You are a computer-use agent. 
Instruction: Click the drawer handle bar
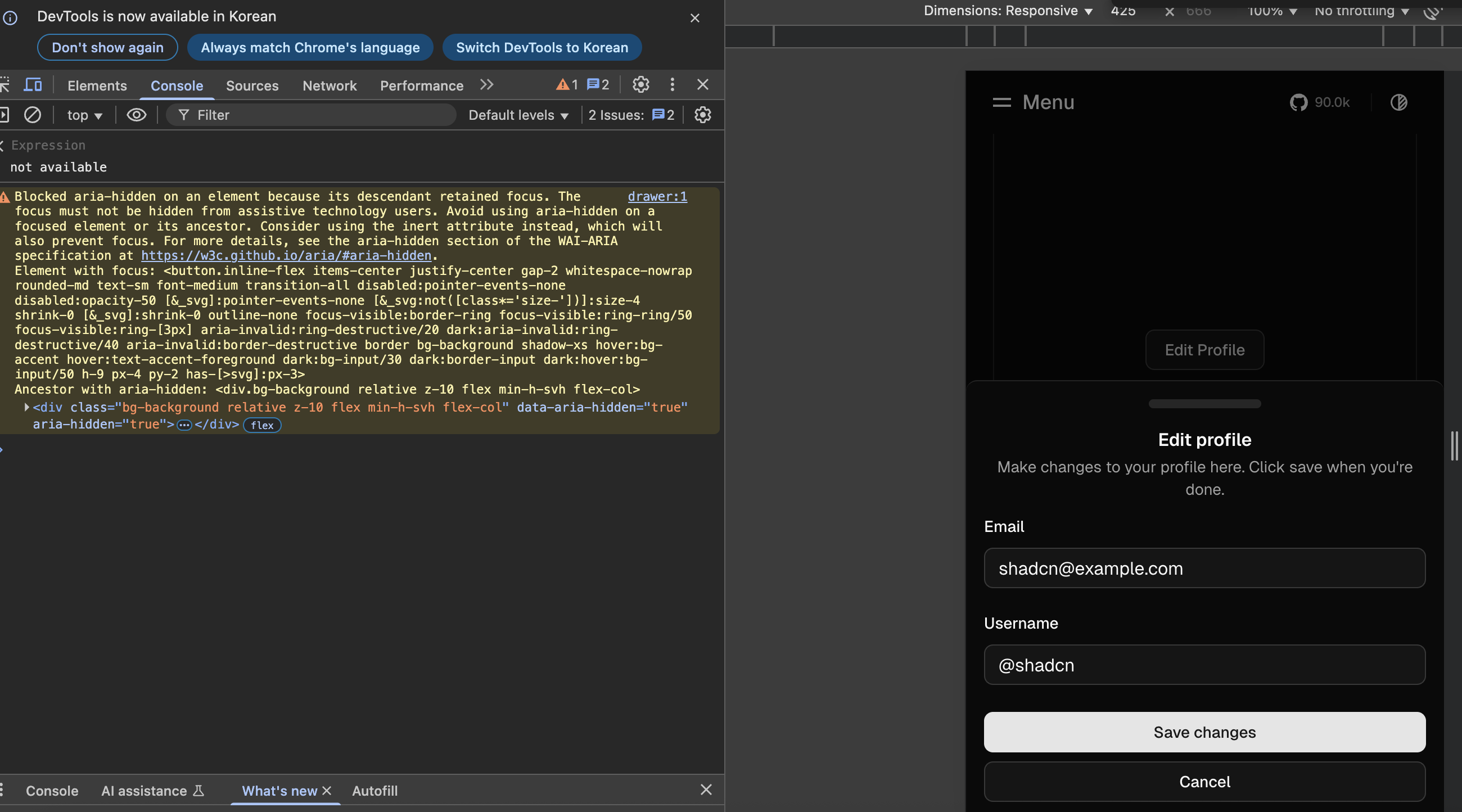pyautogui.click(x=1204, y=404)
